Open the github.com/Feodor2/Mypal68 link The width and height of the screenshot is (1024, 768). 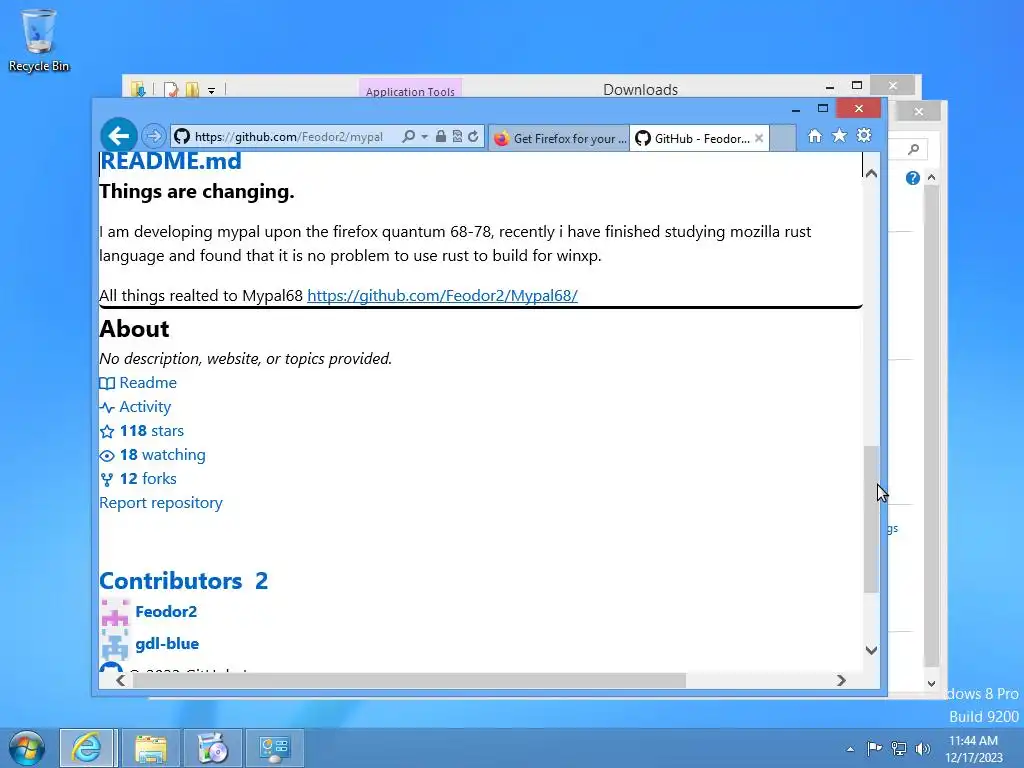pyautogui.click(x=442, y=295)
